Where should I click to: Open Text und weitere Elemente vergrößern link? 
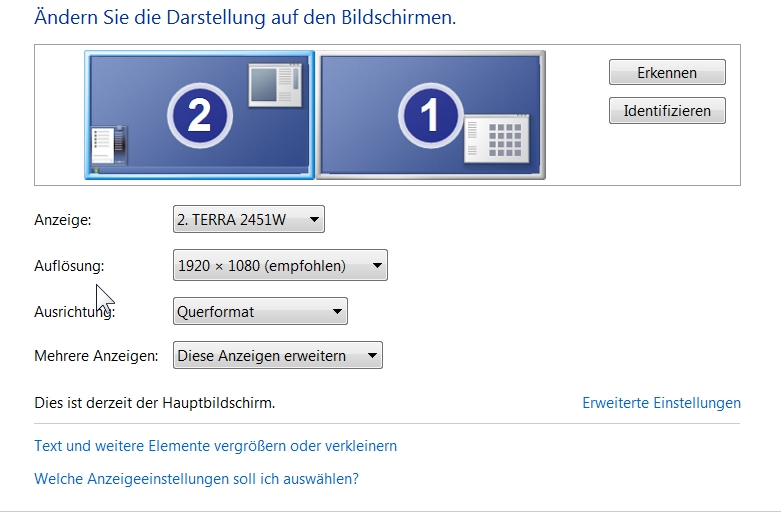point(215,445)
